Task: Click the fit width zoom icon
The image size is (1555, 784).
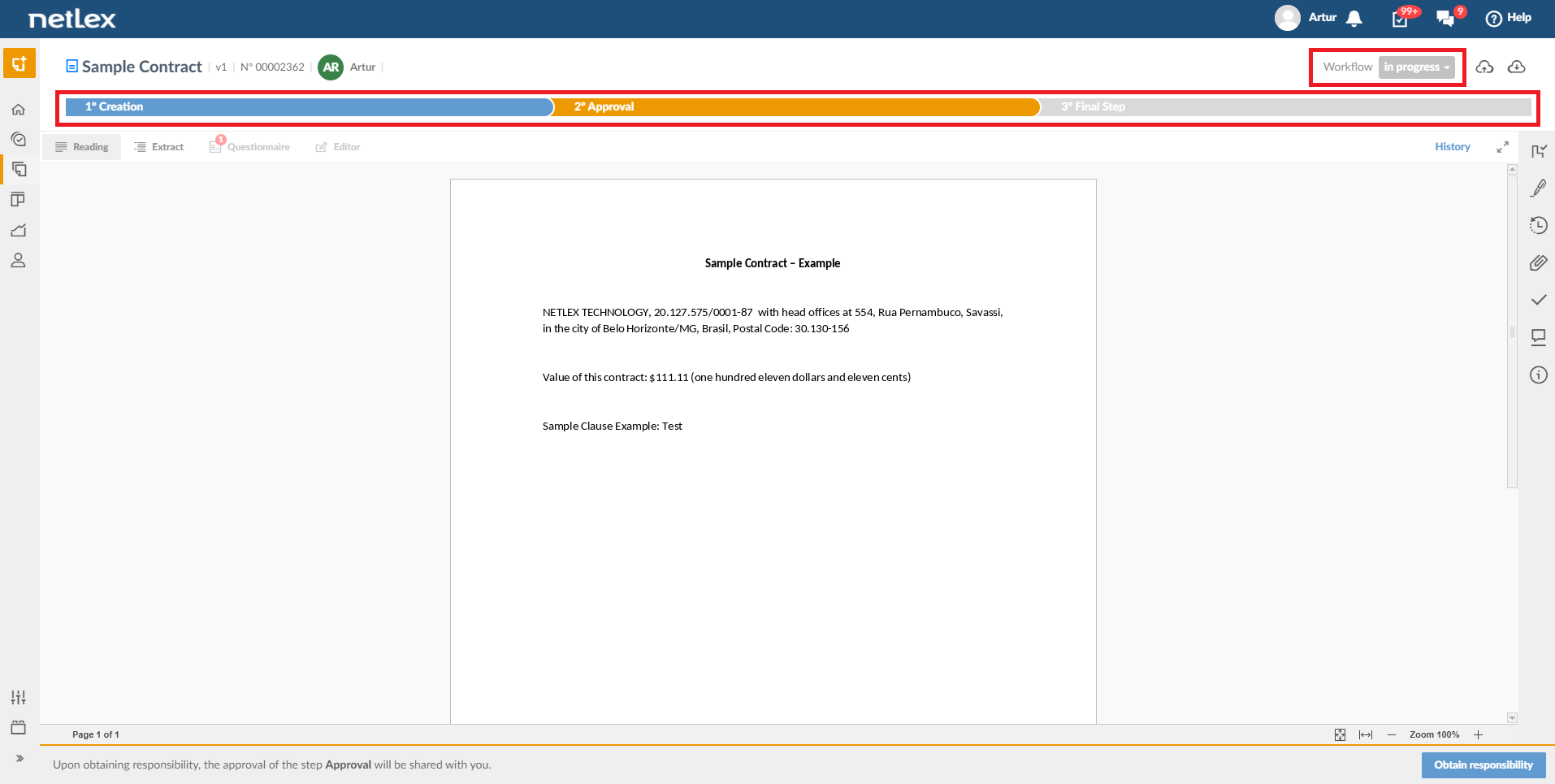Action: 1366,735
